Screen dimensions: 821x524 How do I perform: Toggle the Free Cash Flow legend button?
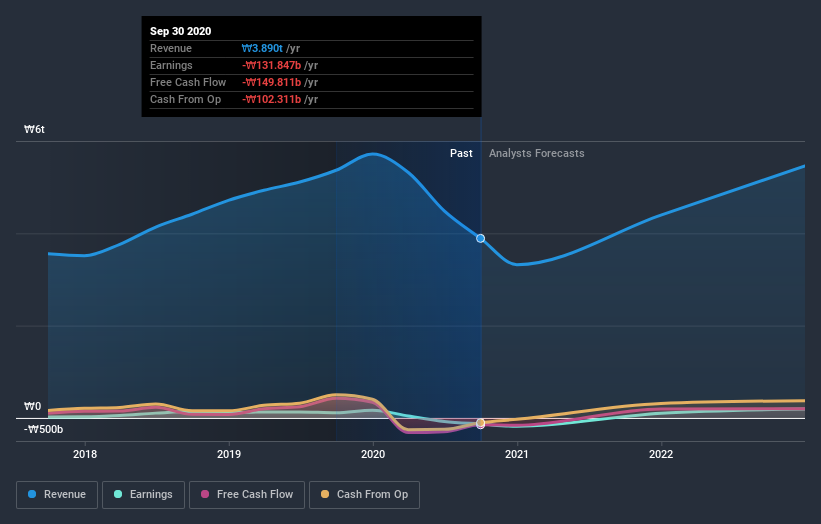[247, 495]
